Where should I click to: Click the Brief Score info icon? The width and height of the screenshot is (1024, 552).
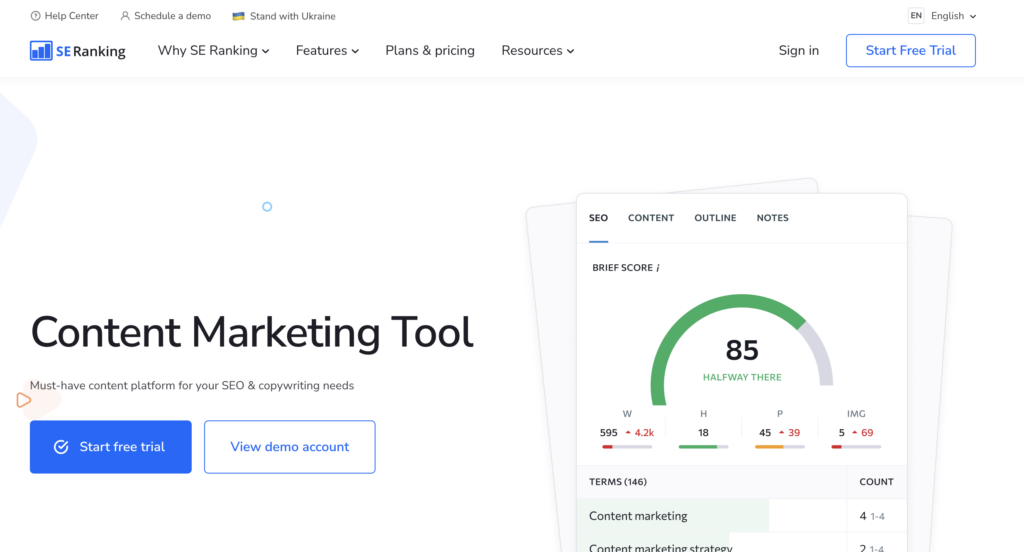[x=658, y=268]
